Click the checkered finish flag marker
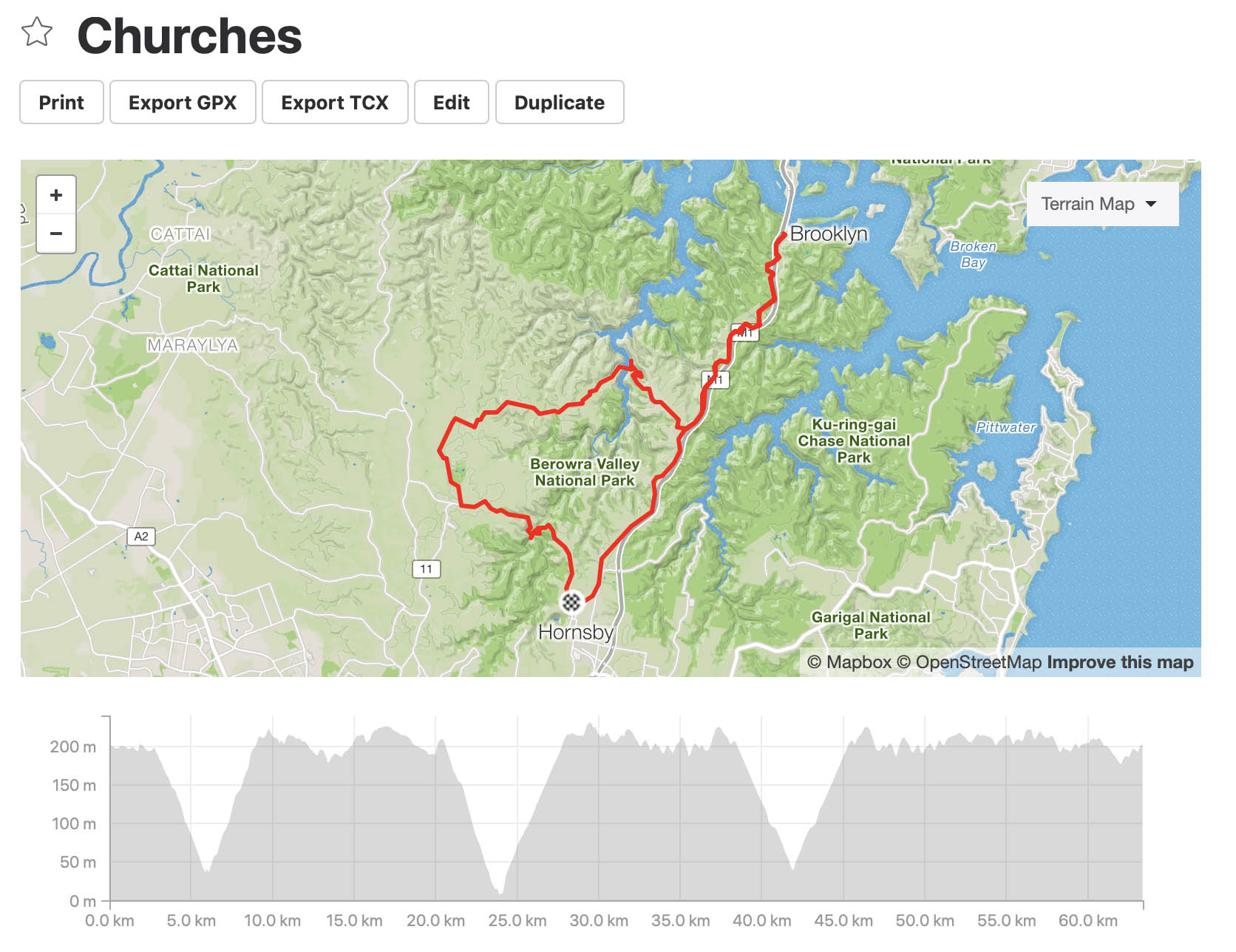This screenshot has height=952, width=1236. click(571, 602)
